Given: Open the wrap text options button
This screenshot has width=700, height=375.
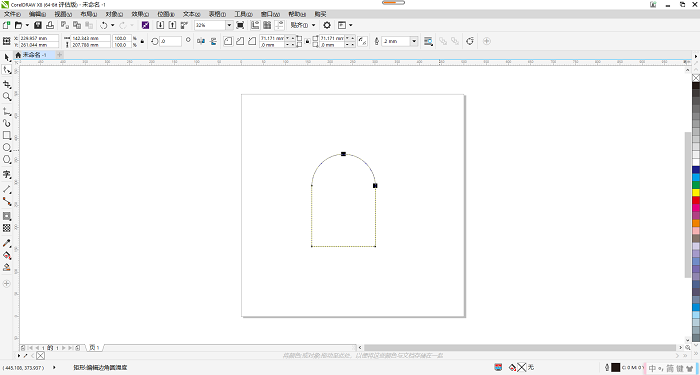Looking at the screenshot, I should (x=428, y=41).
